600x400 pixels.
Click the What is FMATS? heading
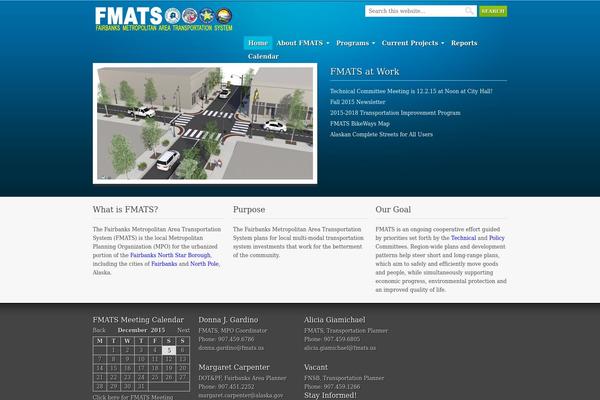pyautogui.click(x=125, y=209)
